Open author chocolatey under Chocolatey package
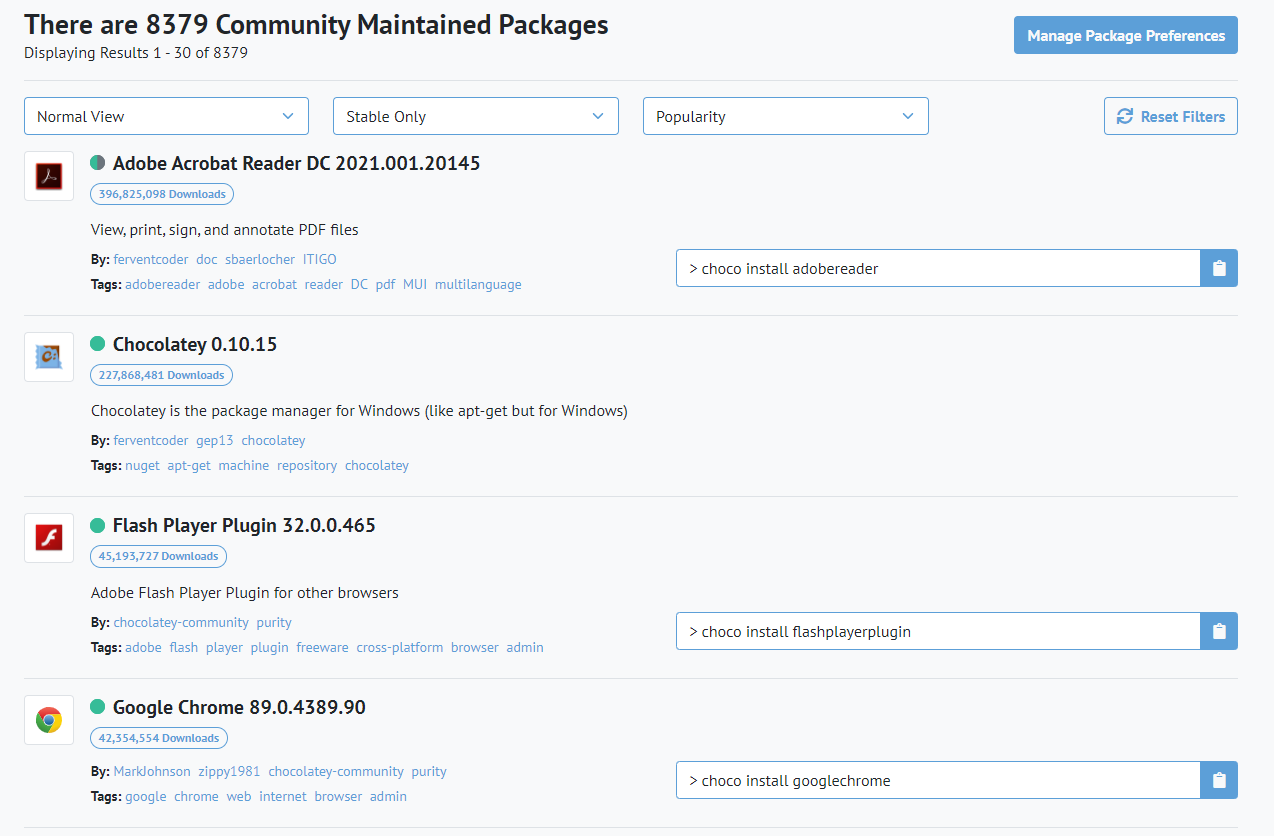Viewport: 1274px width, 836px height. pyautogui.click(x=273, y=440)
